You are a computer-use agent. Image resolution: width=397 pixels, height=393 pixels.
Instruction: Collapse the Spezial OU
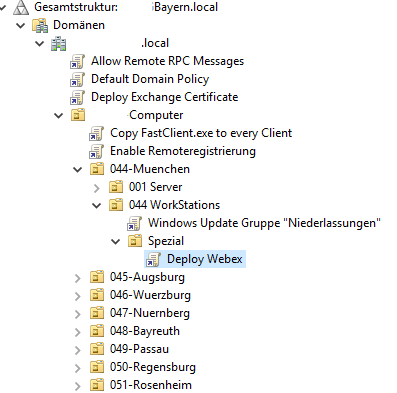(116, 242)
